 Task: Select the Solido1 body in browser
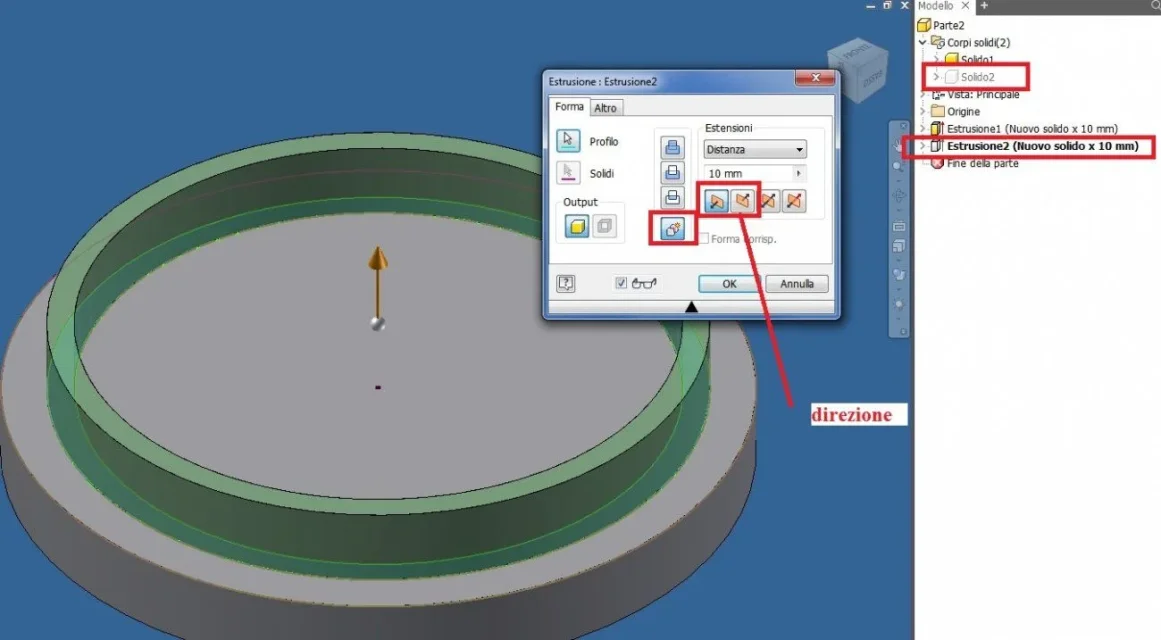pos(970,59)
